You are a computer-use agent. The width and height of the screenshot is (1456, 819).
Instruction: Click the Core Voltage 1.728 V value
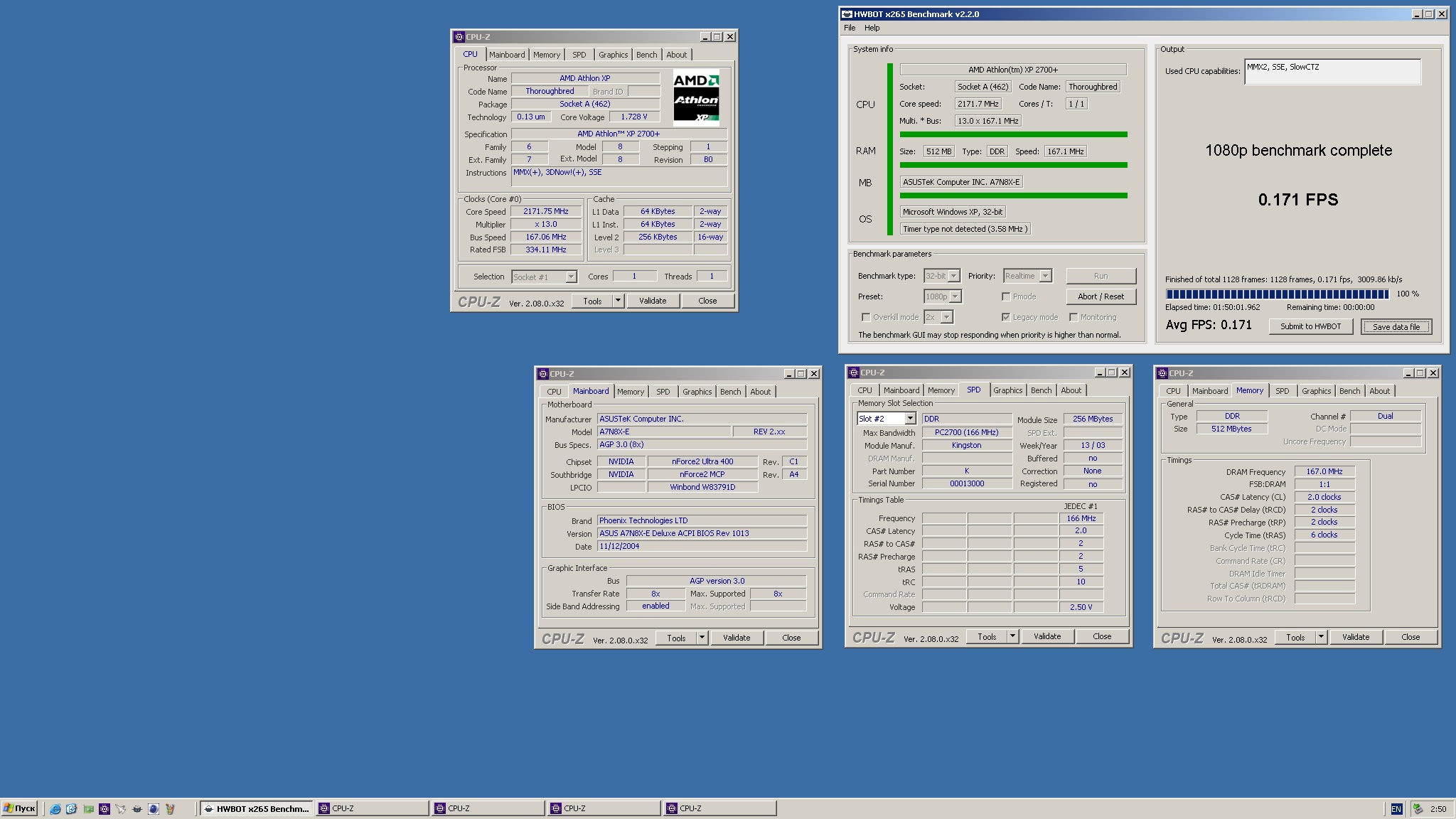[x=633, y=117]
